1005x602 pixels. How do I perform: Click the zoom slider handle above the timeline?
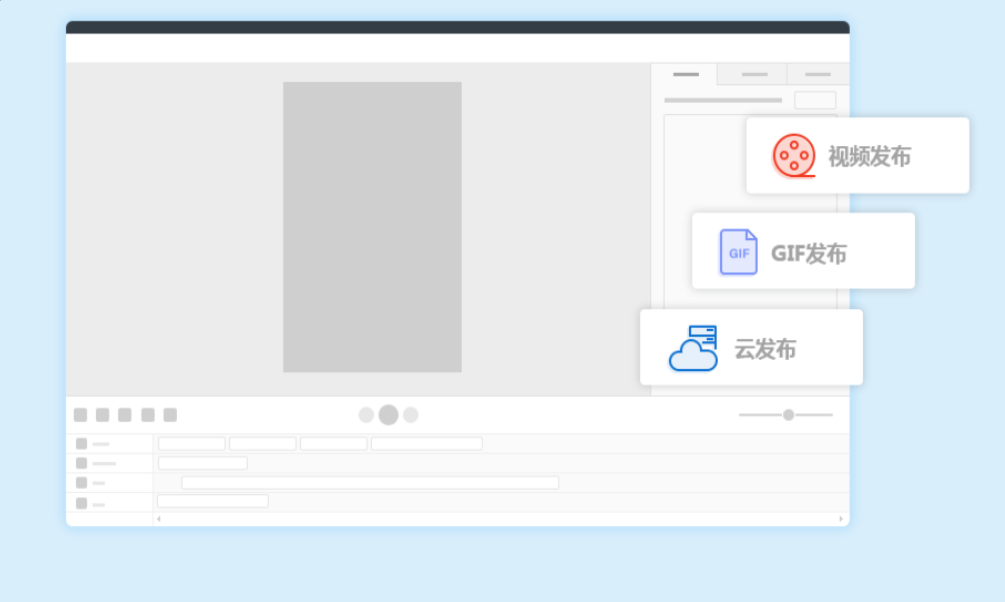coord(788,415)
